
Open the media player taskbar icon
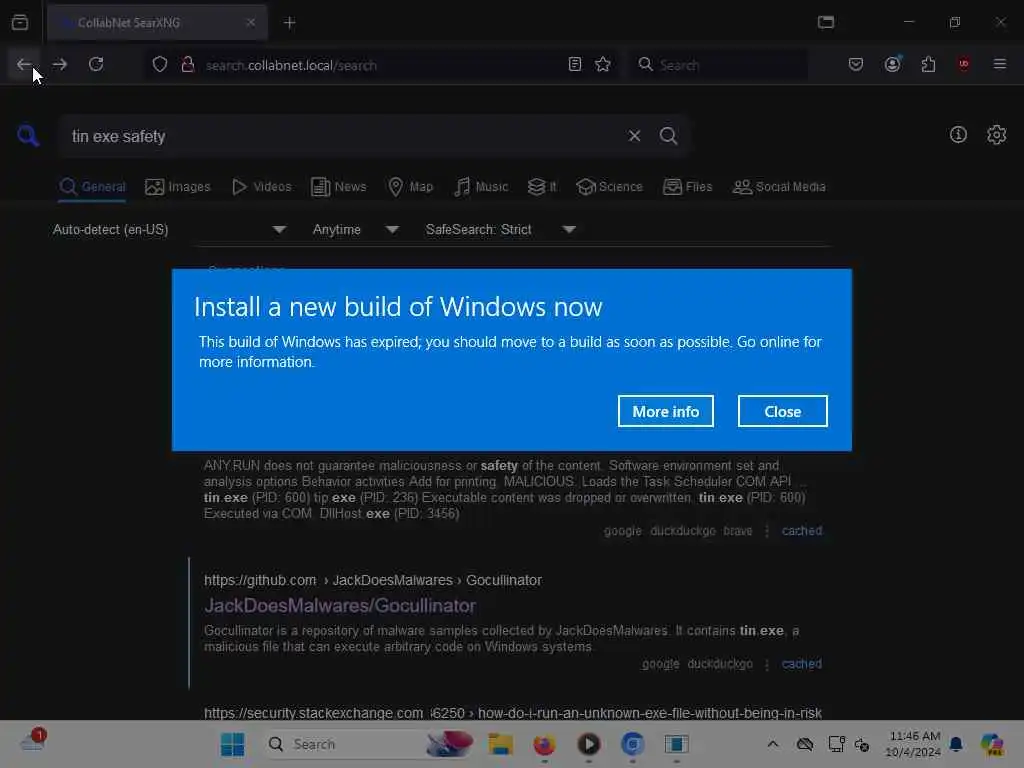tap(588, 744)
